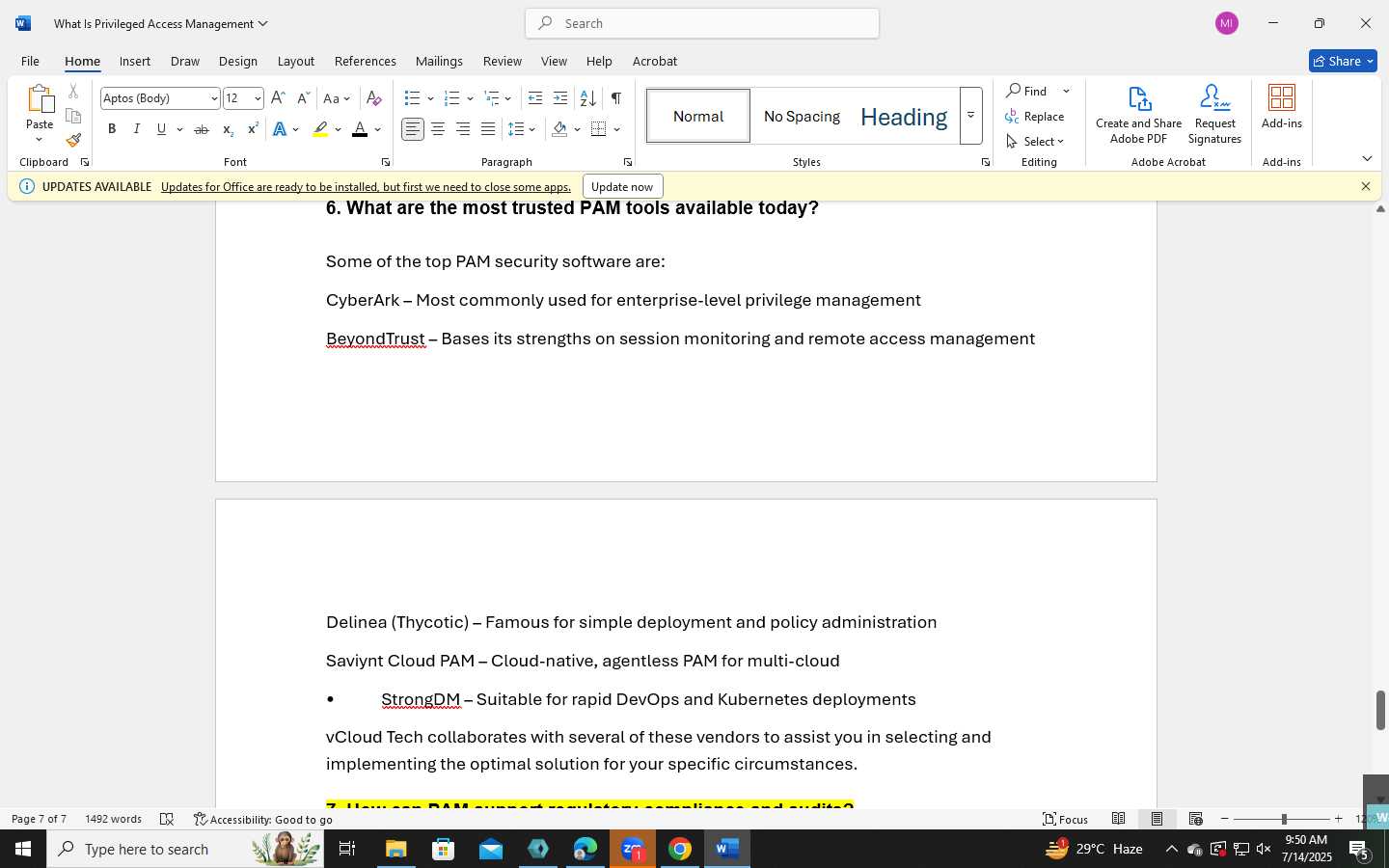Image resolution: width=1389 pixels, height=868 pixels.
Task: Open the font size dropdown
Action: click(258, 98)
